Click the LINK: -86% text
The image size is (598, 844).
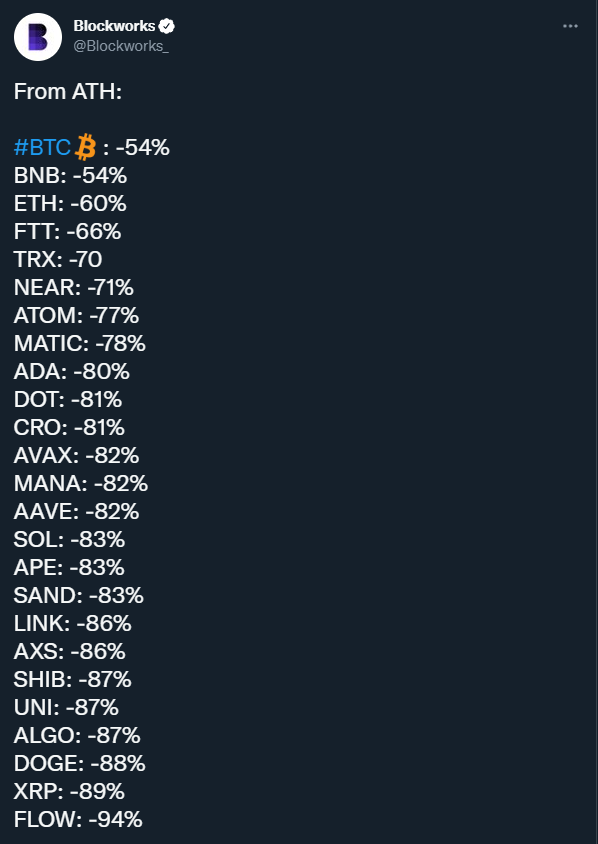click(x=73, y=623)
